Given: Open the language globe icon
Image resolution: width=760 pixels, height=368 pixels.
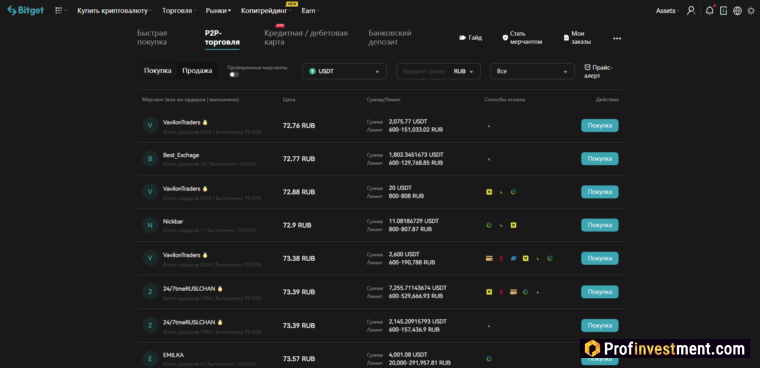Looking at the screenshot, I should pyautogui.click(x=737, y=11).
